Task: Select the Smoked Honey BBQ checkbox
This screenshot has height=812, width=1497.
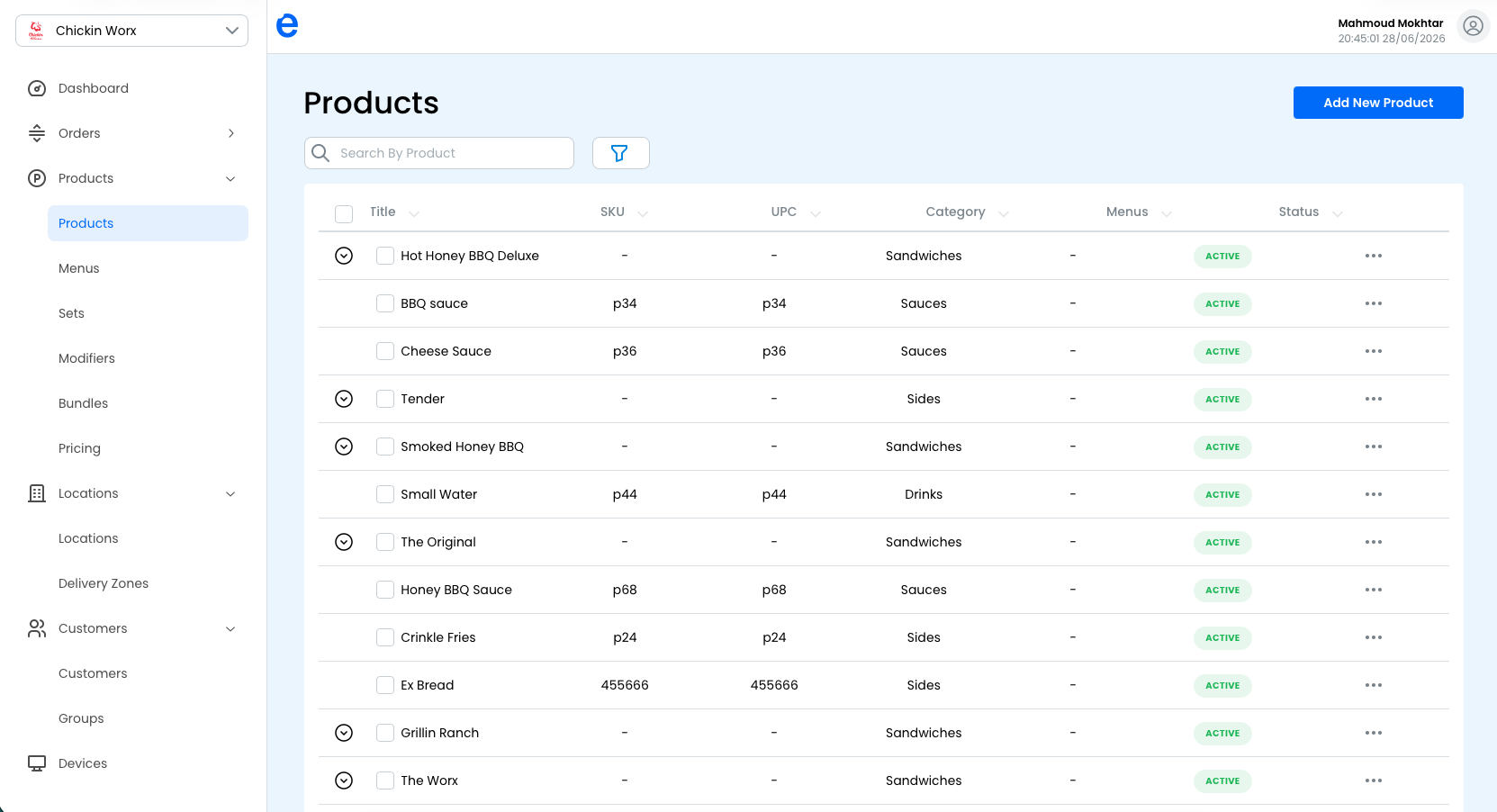Action: coord(385,447)
